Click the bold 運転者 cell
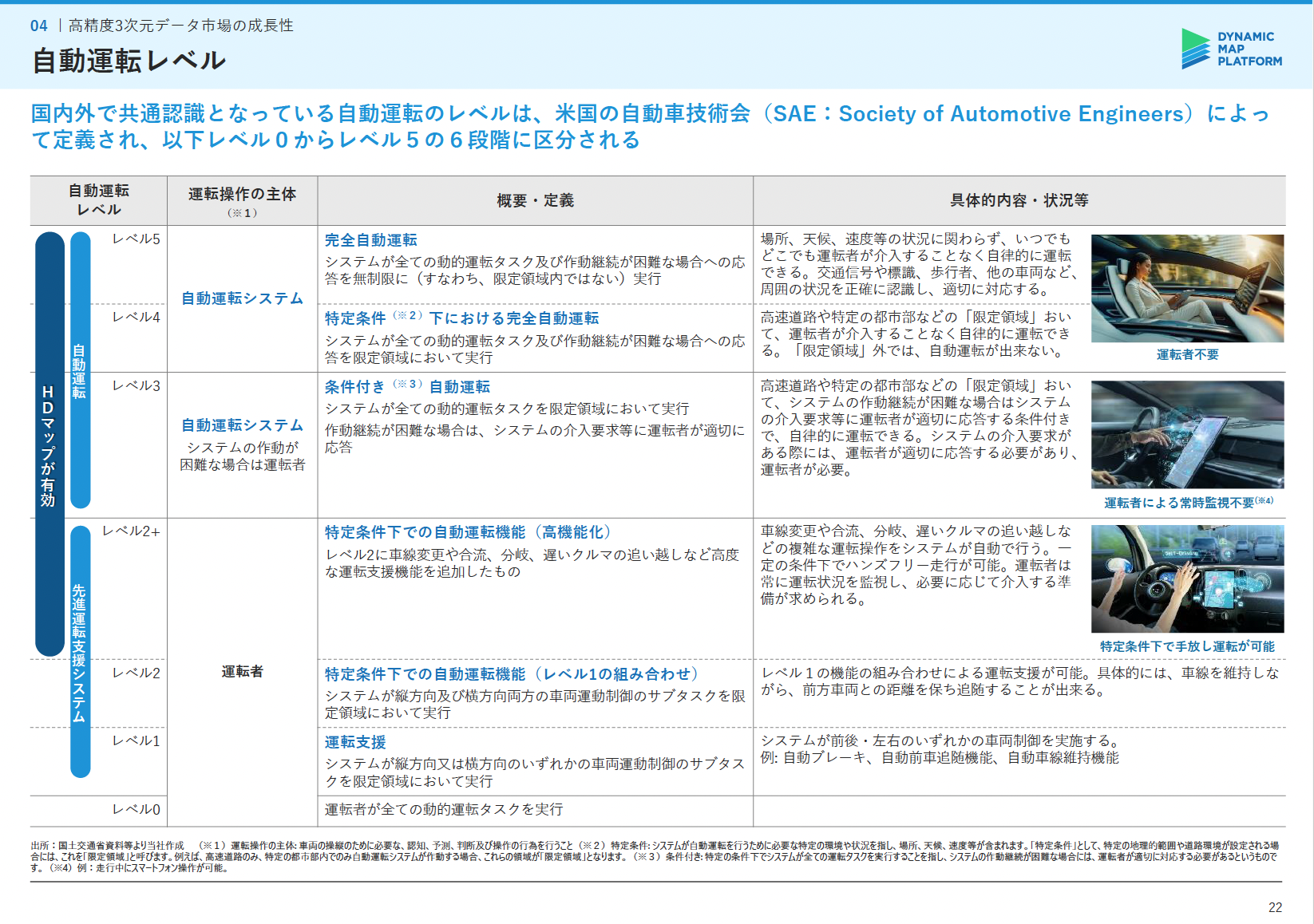 pos(242,672)
